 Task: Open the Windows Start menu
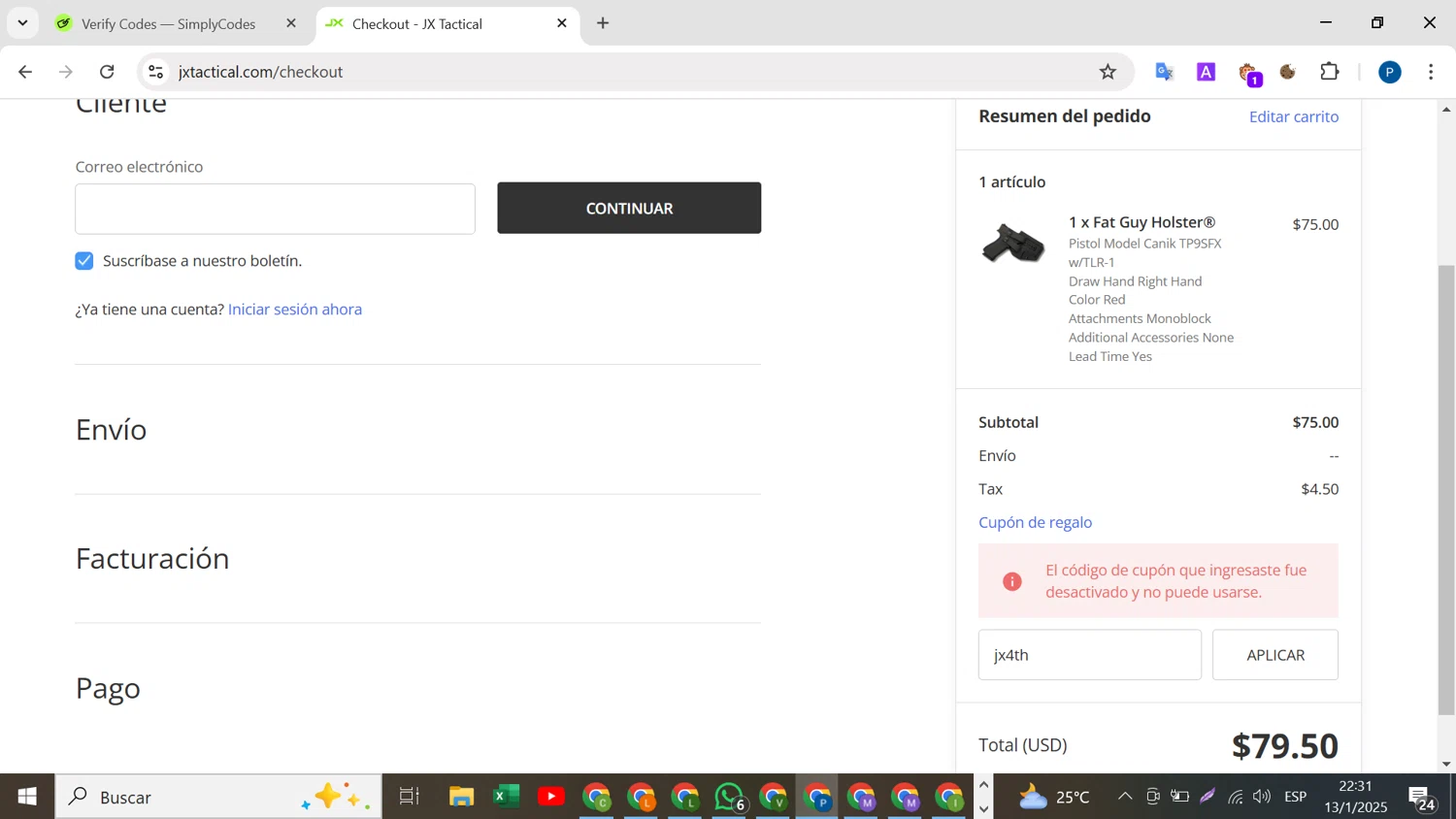pyautogui.click(x=27, y=797)
